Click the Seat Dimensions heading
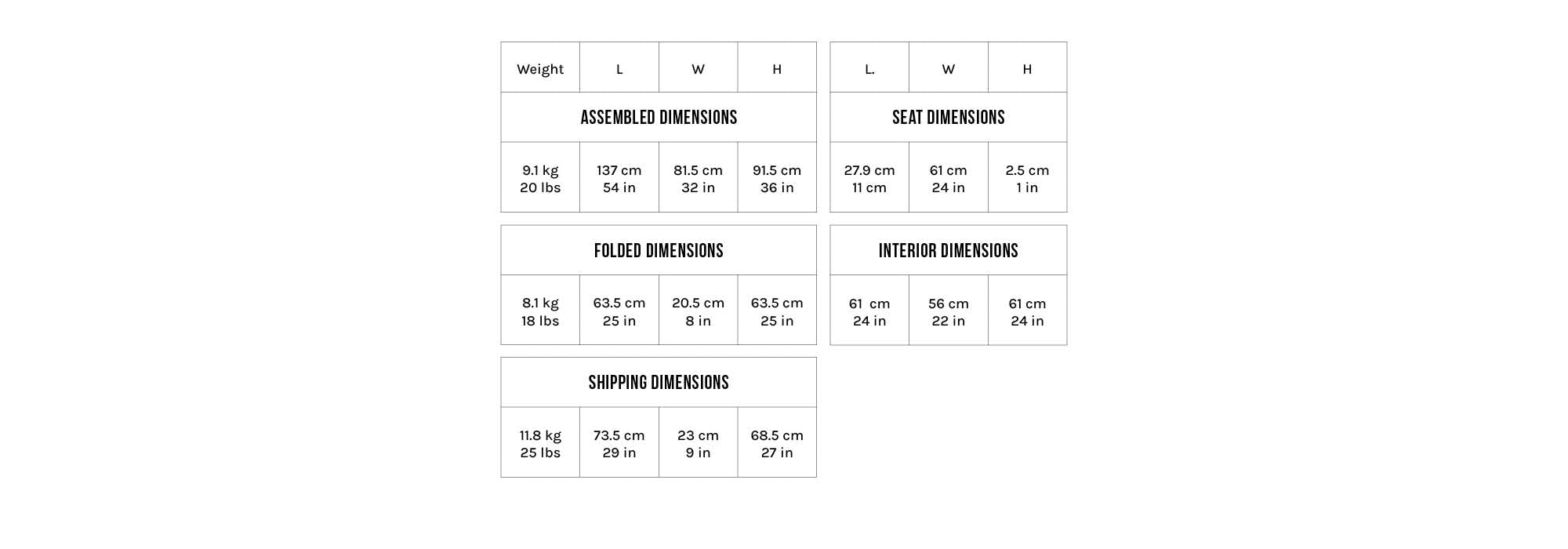Viewport: 1568px width, 549px height. pos(948,118)
